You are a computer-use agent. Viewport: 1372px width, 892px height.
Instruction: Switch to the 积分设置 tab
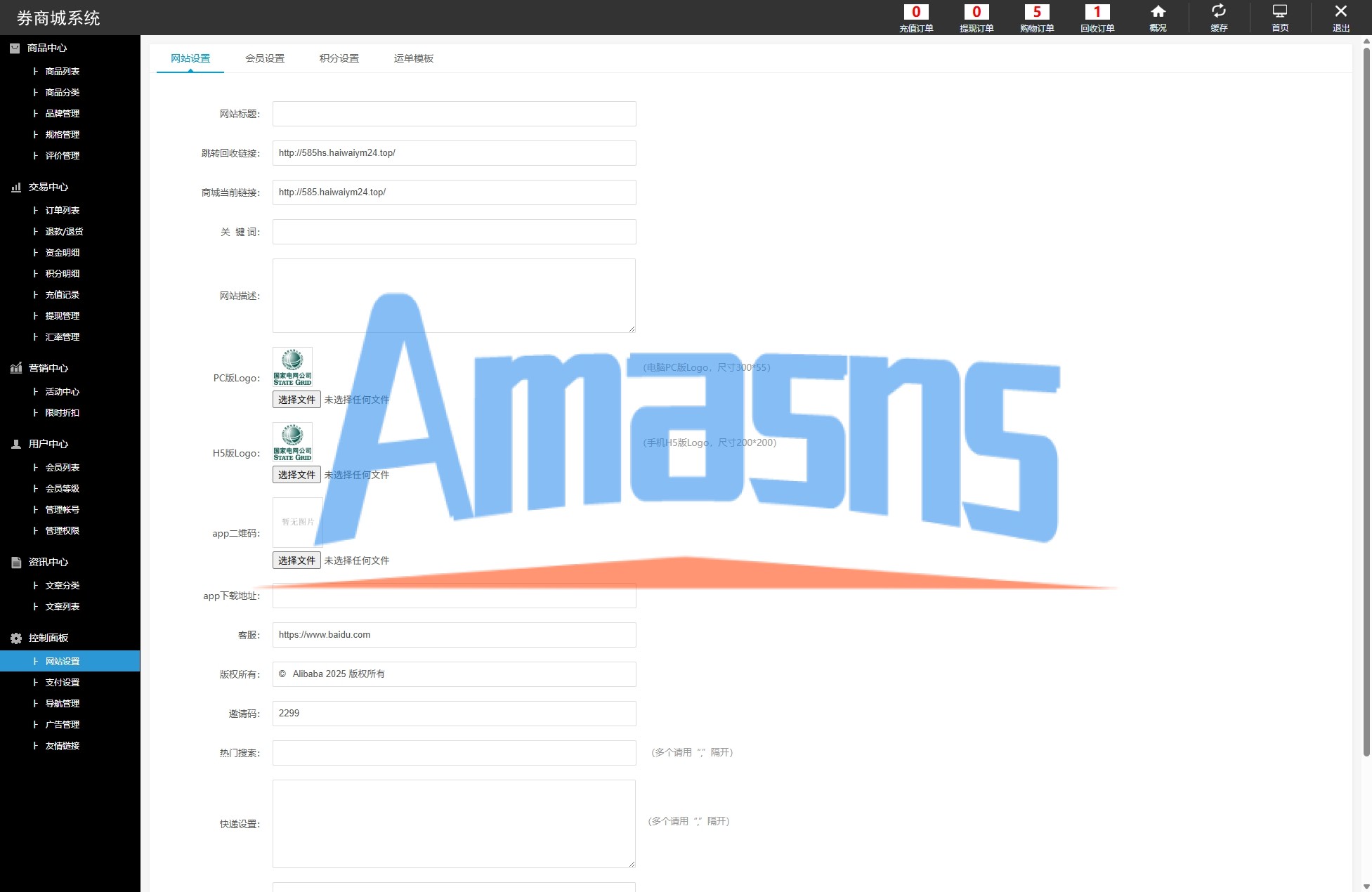click(339, 58)
